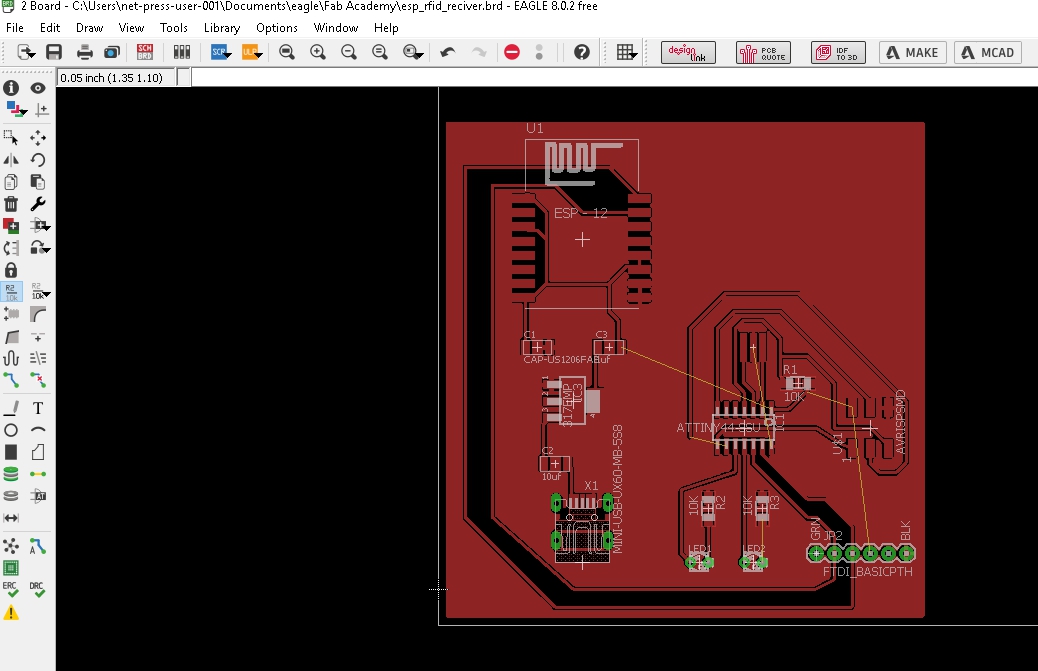Select the Circle tool

(11, 430)
